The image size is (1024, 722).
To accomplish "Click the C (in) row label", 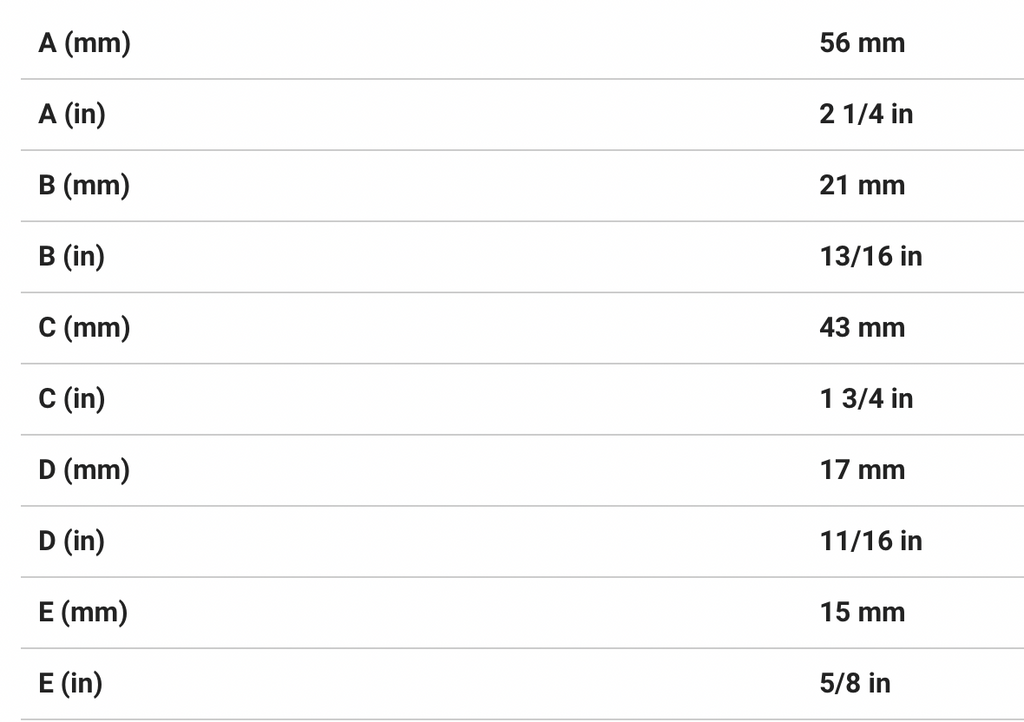I will (x=72, y=398).
